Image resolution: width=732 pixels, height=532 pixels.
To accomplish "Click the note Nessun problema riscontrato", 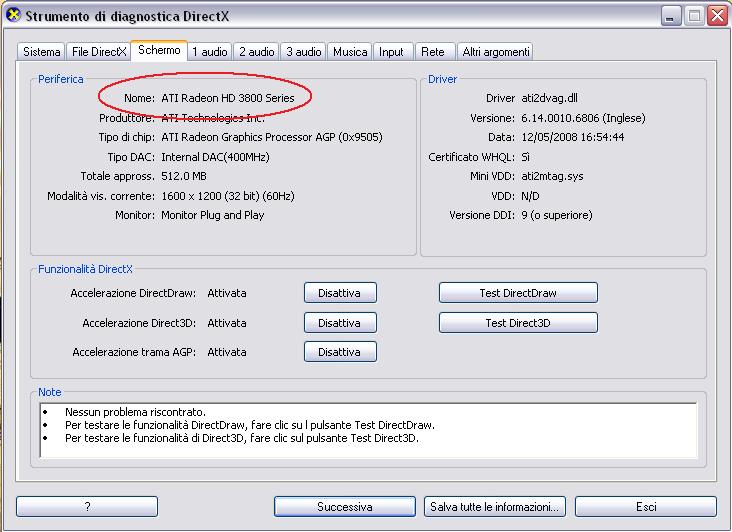I will pyautogui.click(x=135, y=412).
